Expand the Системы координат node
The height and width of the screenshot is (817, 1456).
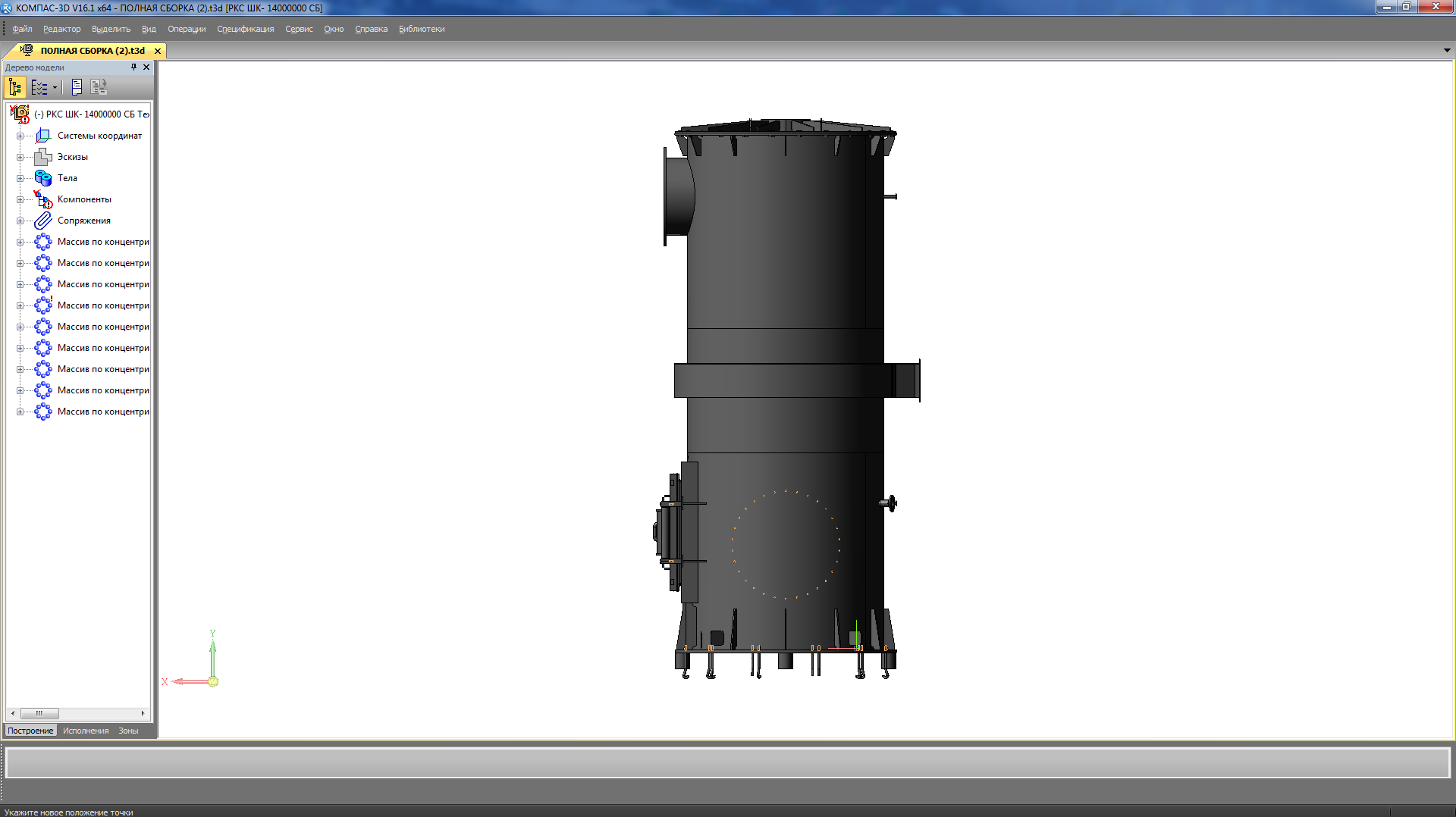pyautogui.click(x=20, y=136)
